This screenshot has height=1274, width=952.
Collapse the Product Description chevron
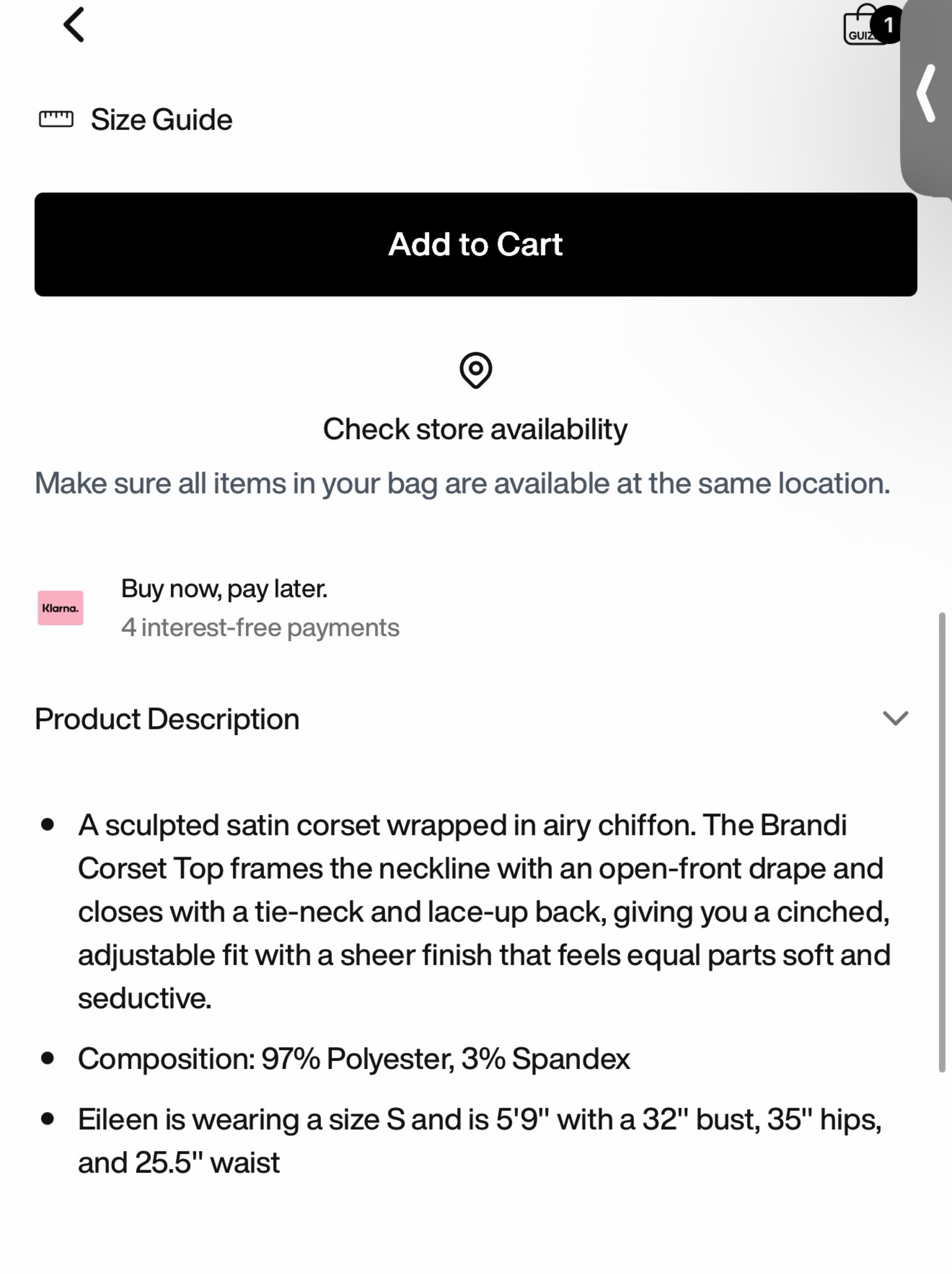[895, 718]
